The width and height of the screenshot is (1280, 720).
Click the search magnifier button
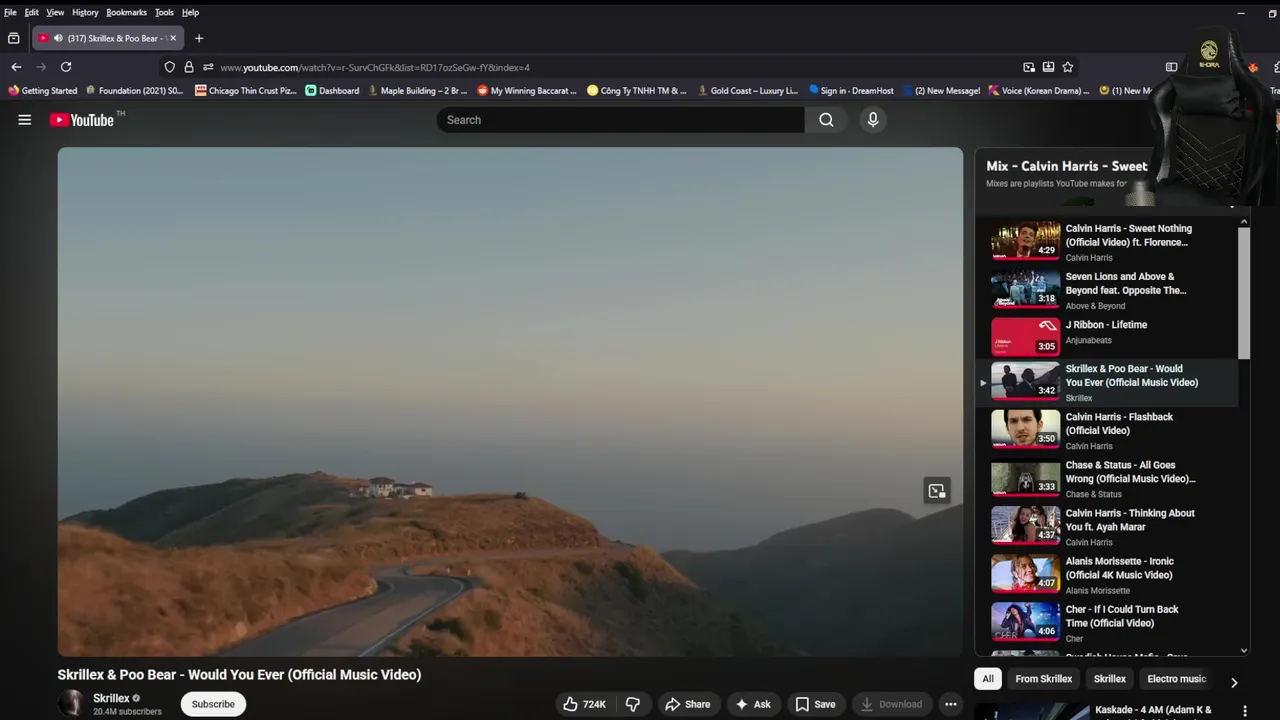[x=826, y=120]
